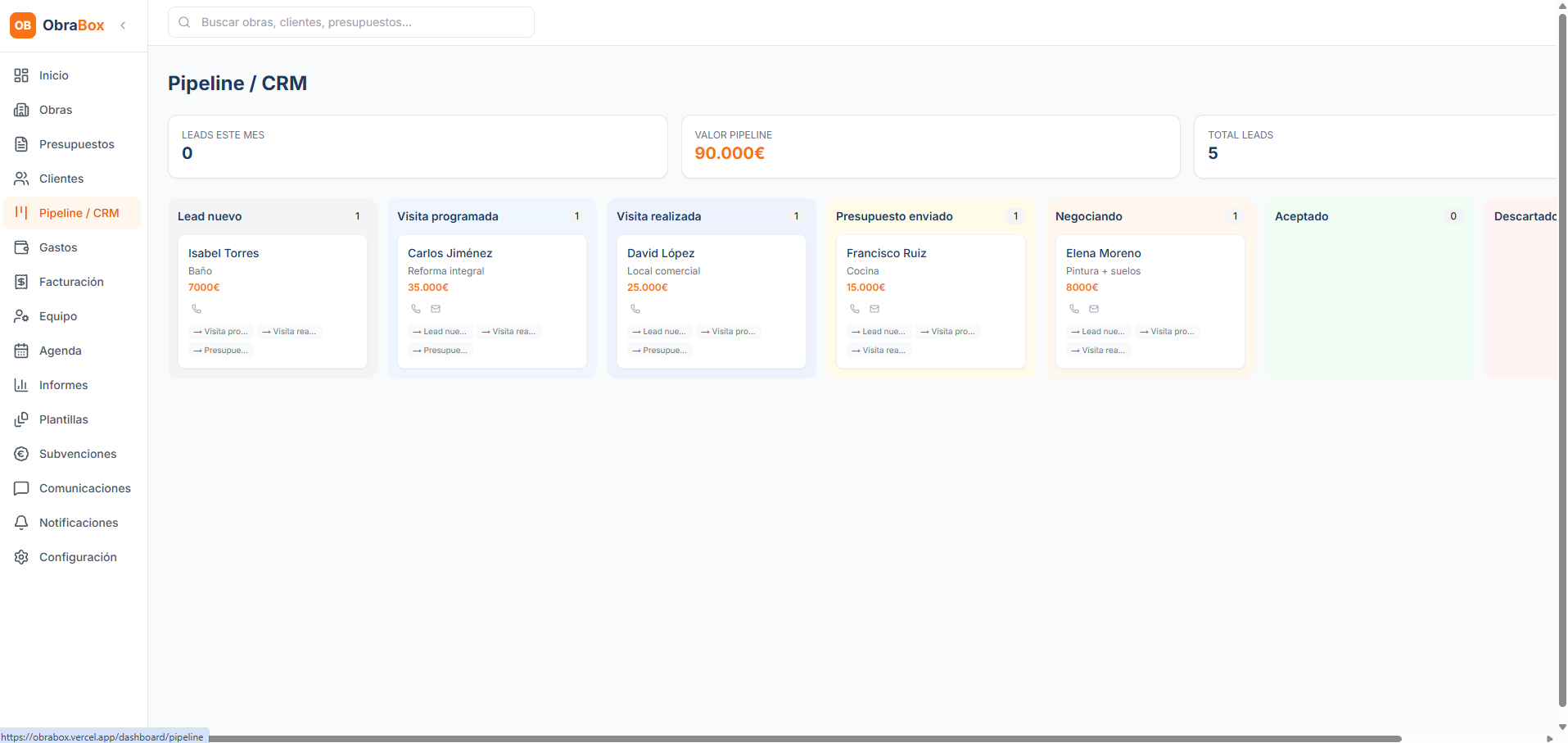This screenshot has width=1568, height=743.
Task: Select Pipeline / CRM in the sidebar
Action: point(72,213)
